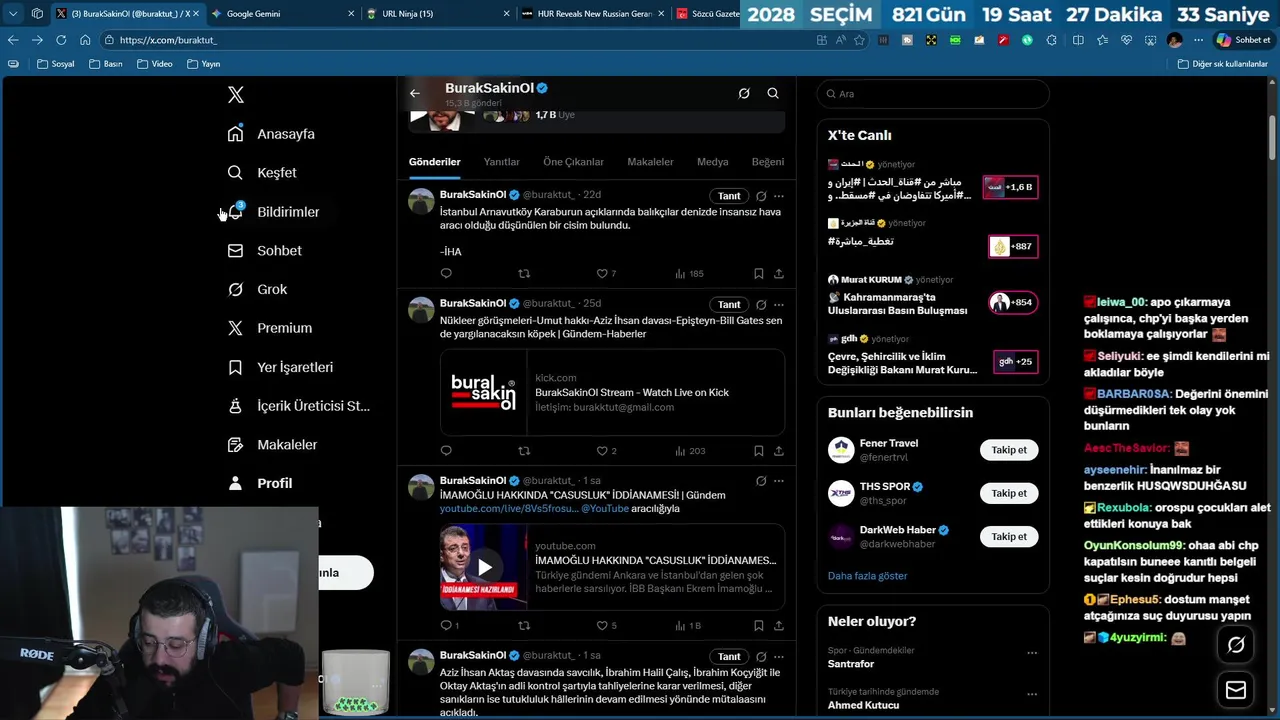This screenshot has width=1280, height=720.
Task: View analytics 185 on Arnavutköy post
Action: (689, 273)
